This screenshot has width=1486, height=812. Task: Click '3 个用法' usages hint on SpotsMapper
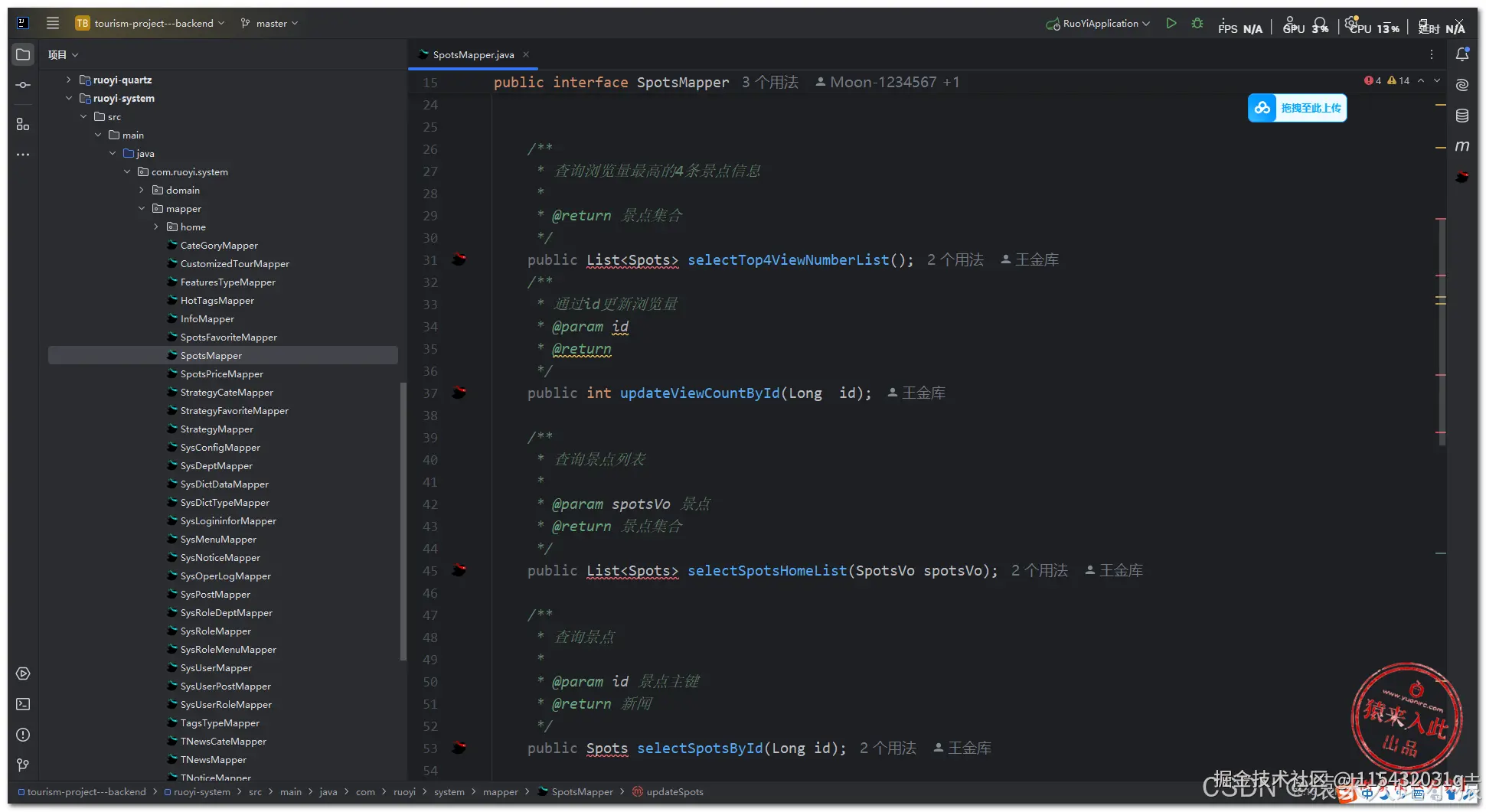(769, 82)
